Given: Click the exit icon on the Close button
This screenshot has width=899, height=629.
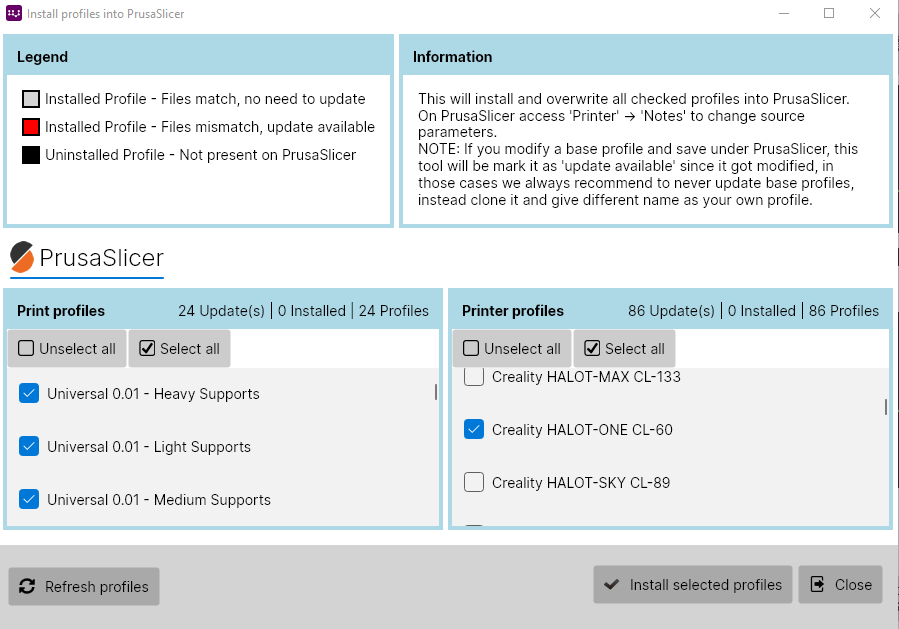Looking at the screenshot, I should pyautogui.click(x=818, y=584).
